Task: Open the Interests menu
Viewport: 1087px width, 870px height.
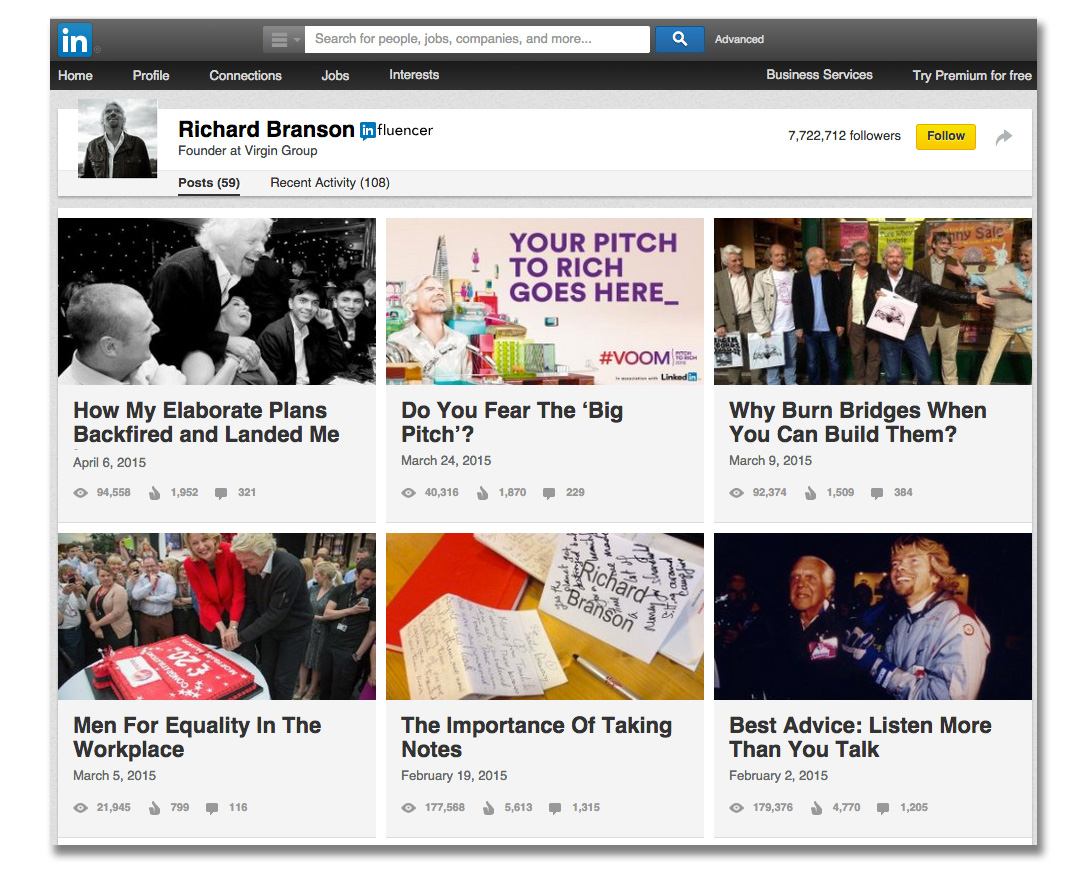Action: click(x=414, y=75)
